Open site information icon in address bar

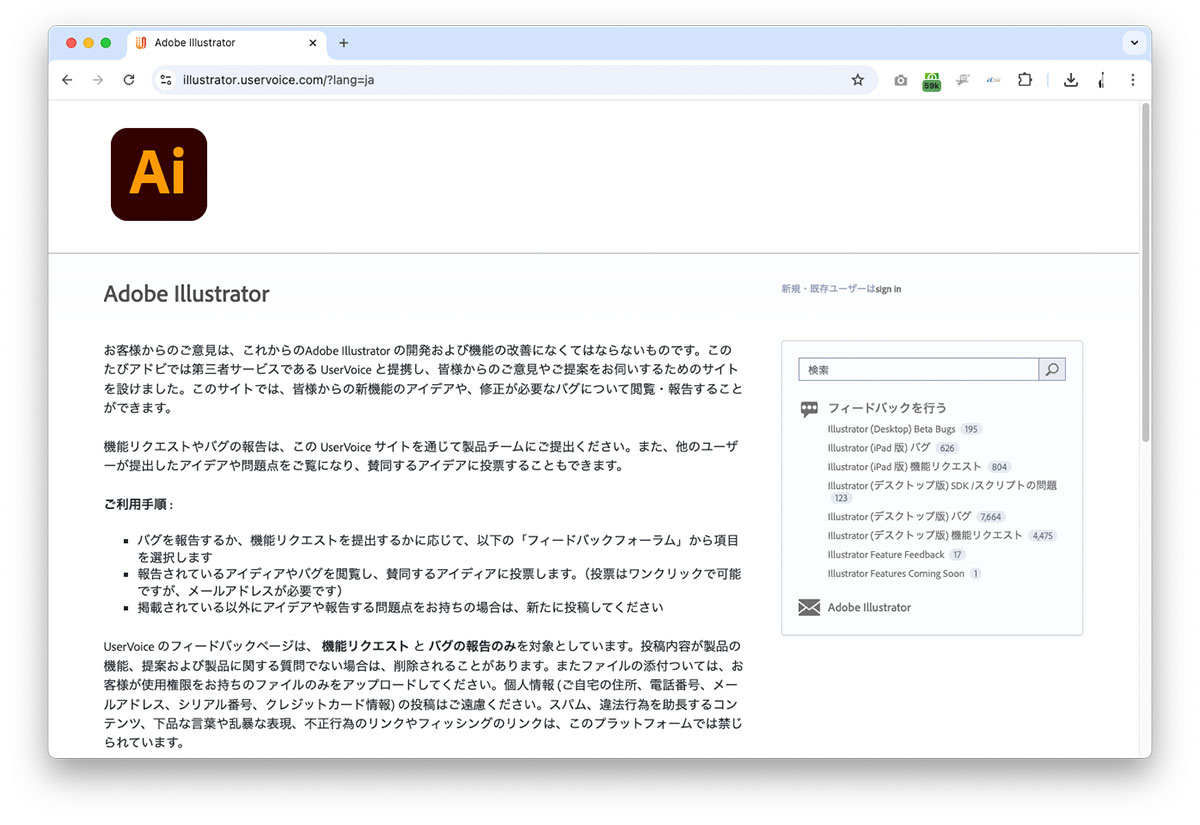(166, 80)
